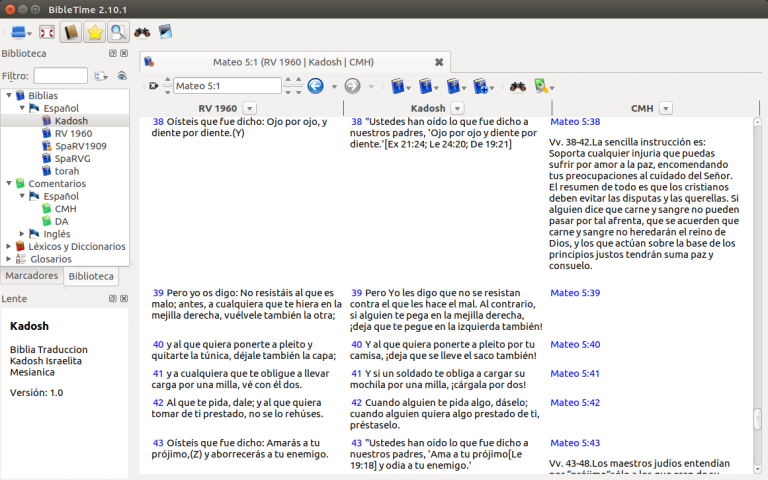
Task: Toggle fullscreen mode icon
Action: click(x=47, y=33)
